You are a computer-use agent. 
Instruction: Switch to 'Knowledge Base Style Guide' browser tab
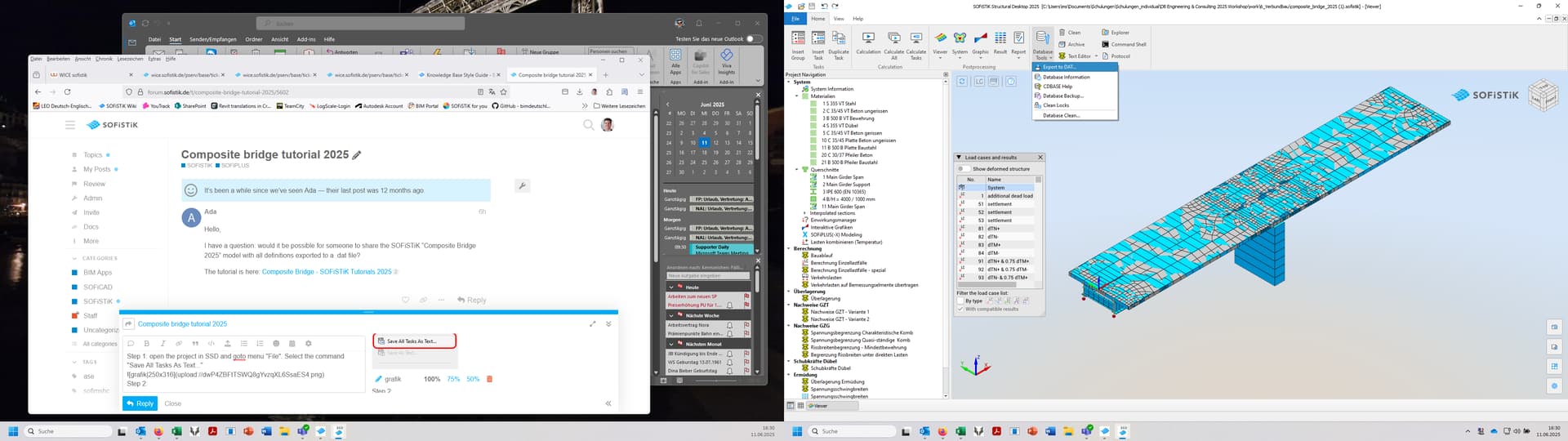[x=457, y=74]
